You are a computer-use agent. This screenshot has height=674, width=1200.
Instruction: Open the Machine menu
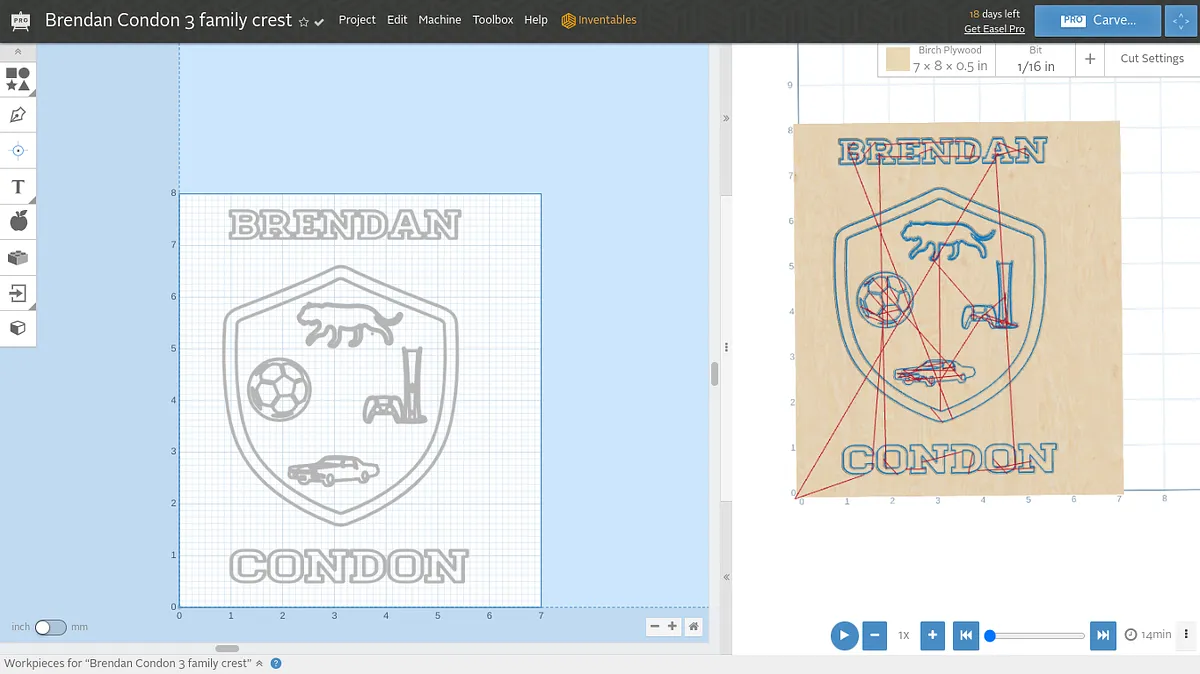point(440,20)
